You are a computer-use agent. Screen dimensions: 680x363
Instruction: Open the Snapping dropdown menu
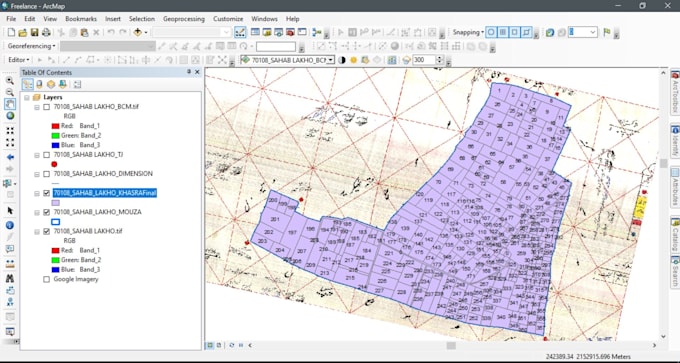468,33
